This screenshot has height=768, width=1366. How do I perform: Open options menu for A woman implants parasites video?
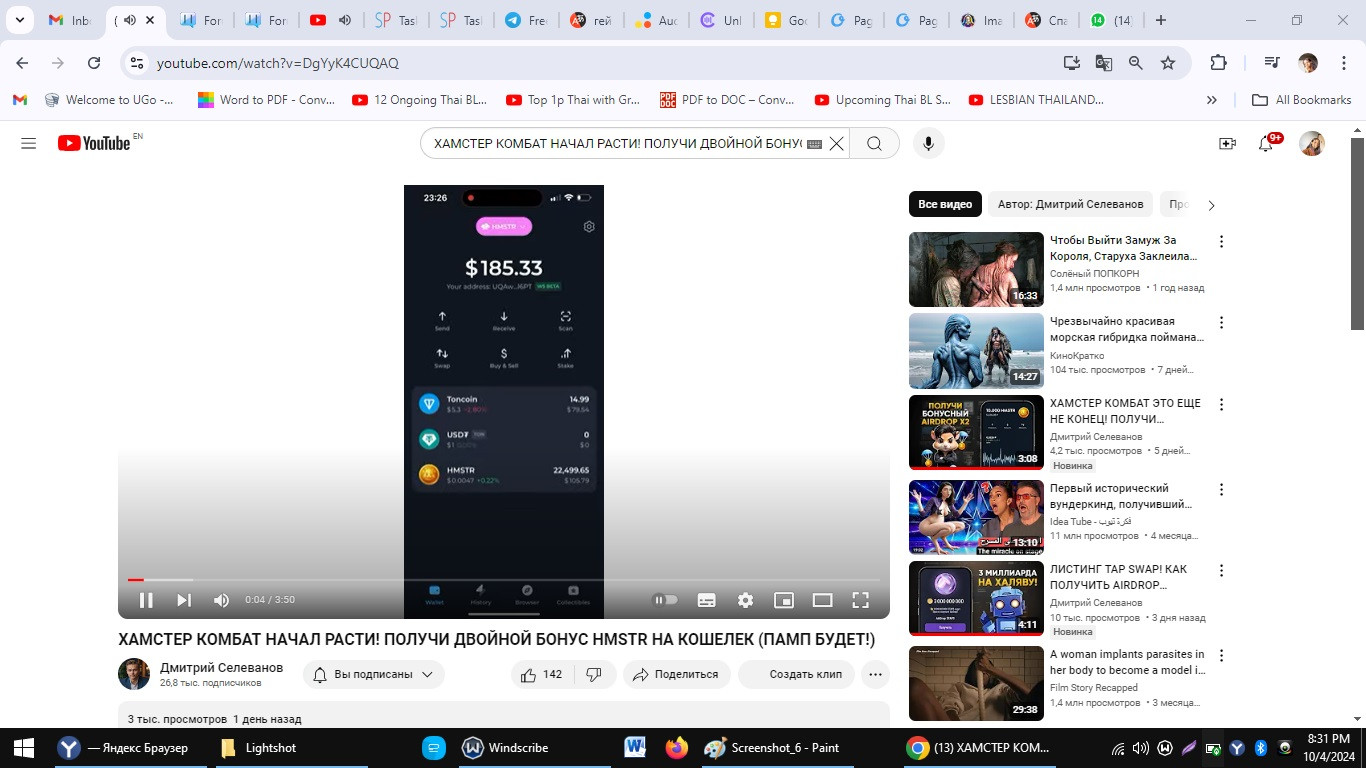coord(1221,655)
